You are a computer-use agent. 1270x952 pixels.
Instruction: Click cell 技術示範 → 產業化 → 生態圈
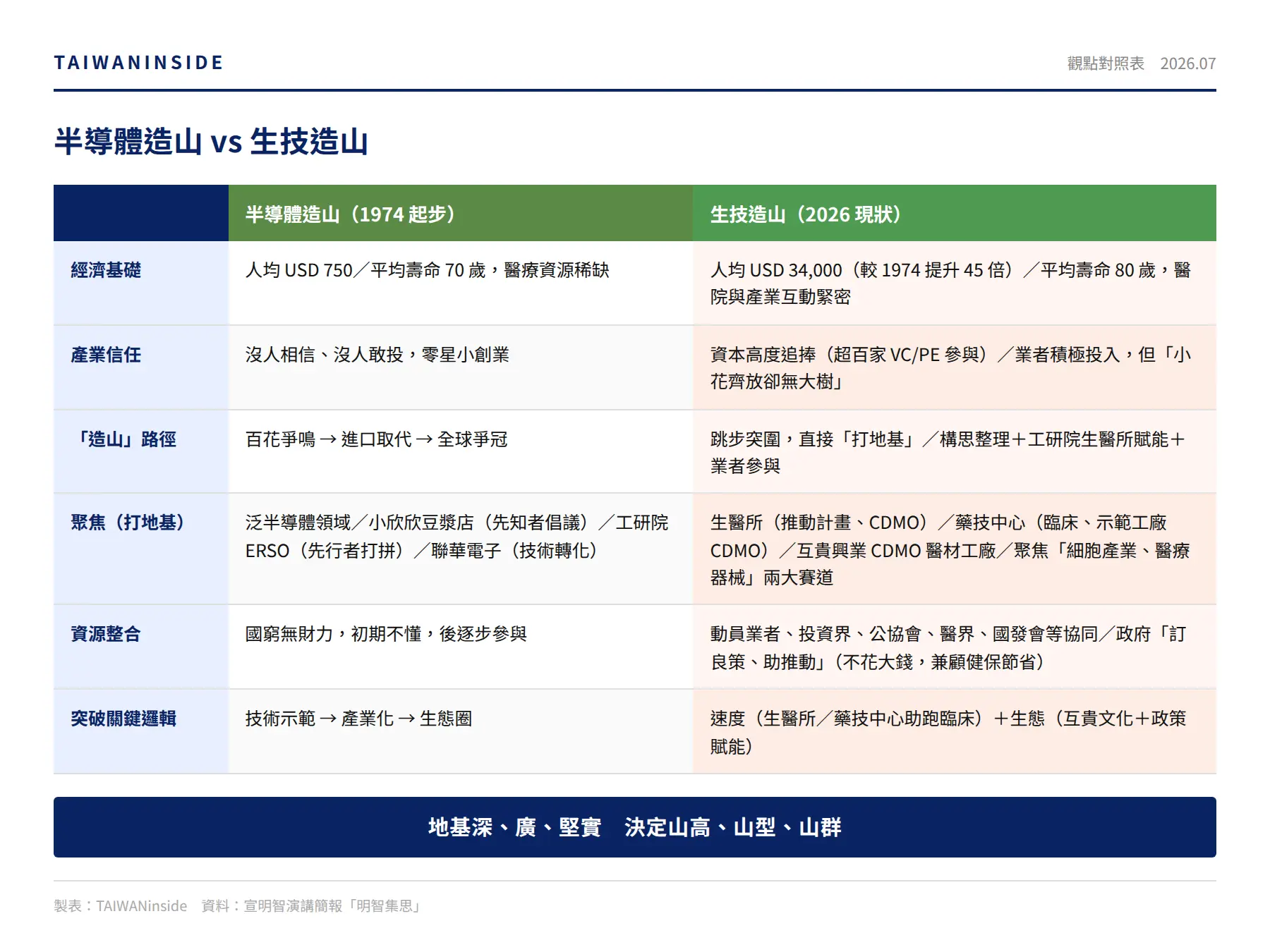(x=461, y=732)
